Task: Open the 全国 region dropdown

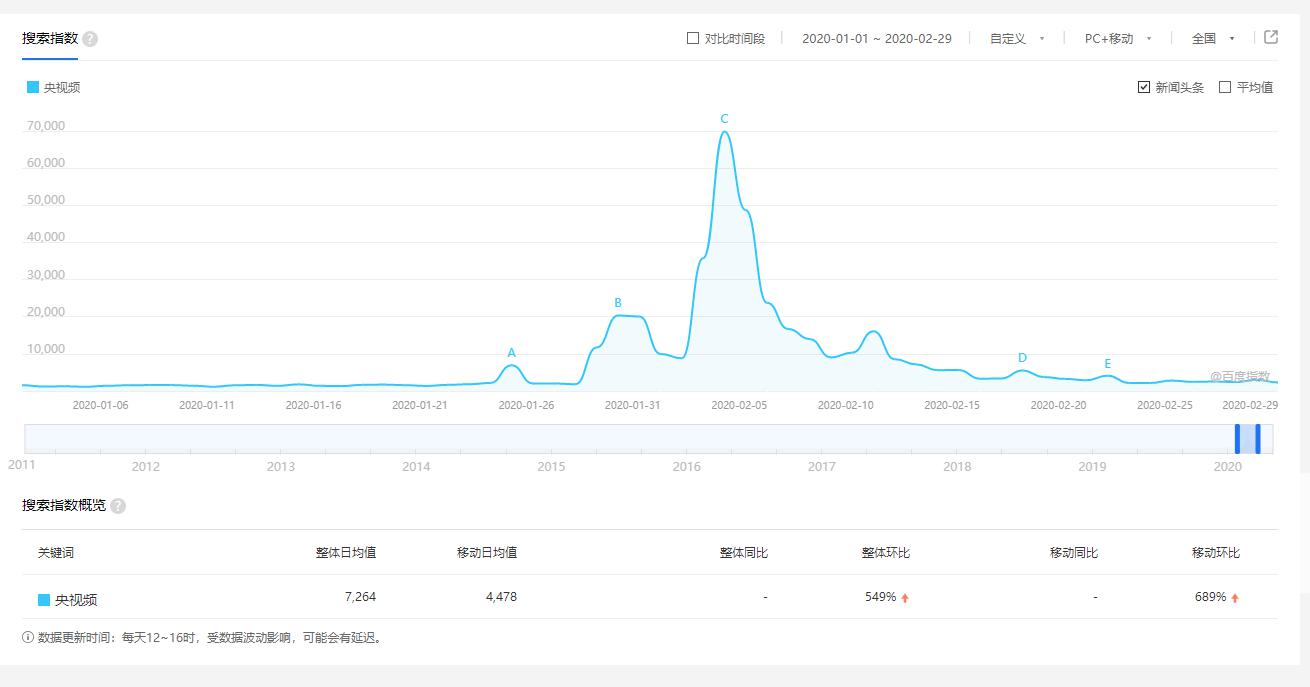Action: tap(1213, 39)
